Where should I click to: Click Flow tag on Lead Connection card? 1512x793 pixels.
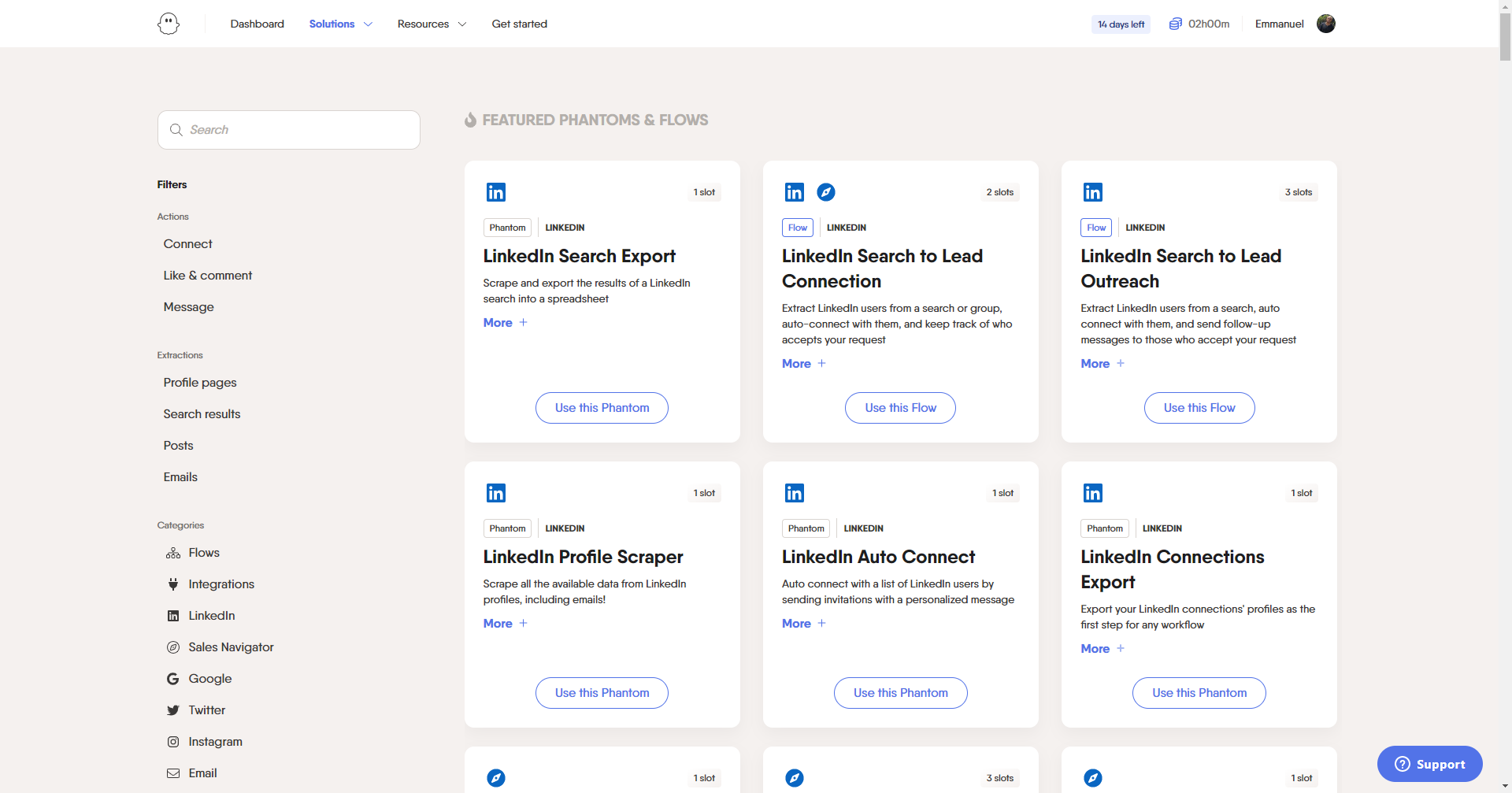tap(797, 228)
